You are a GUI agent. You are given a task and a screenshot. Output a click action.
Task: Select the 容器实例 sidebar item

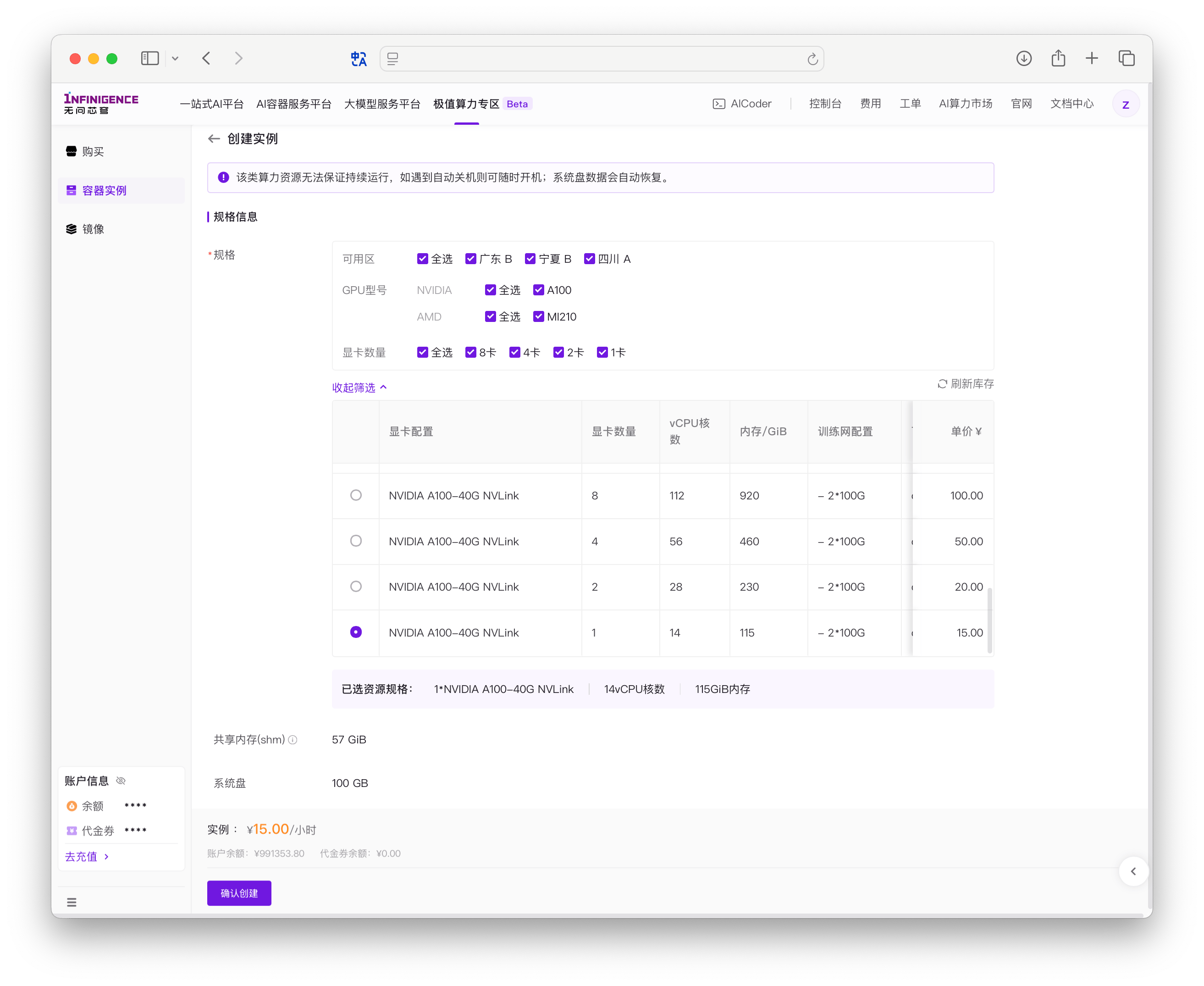(121, 190)
